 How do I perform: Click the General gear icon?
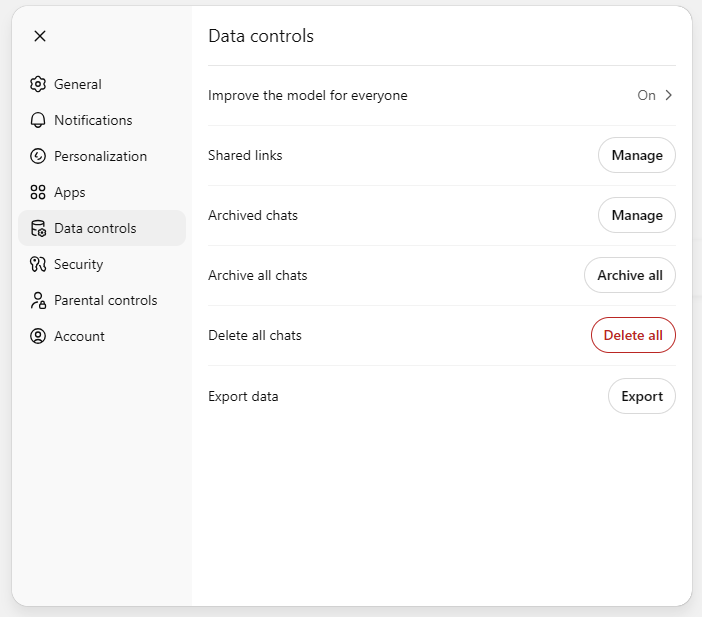click(x=38, y=84)
